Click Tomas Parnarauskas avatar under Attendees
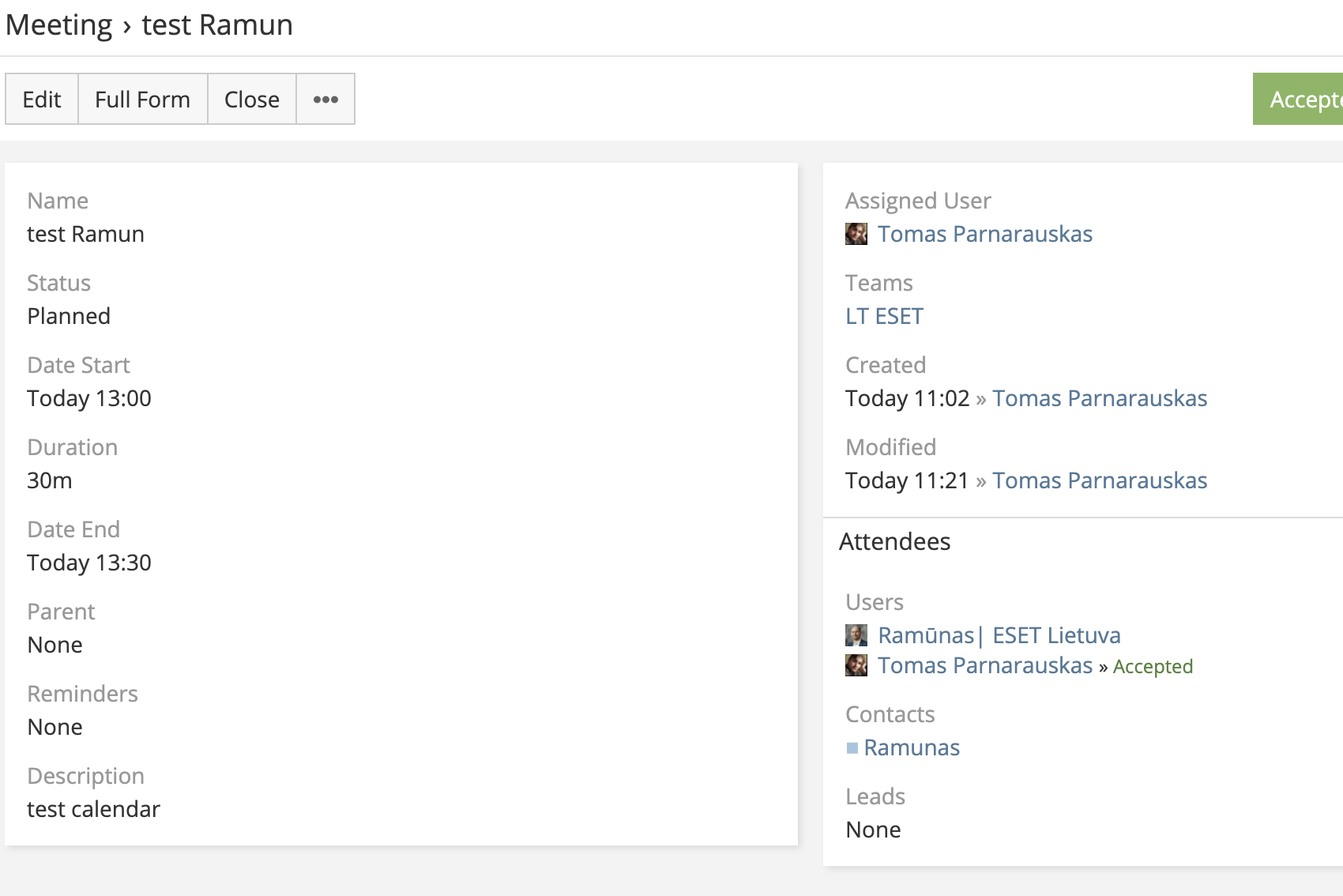1343x896 pixels. click(x=856, y=665)
